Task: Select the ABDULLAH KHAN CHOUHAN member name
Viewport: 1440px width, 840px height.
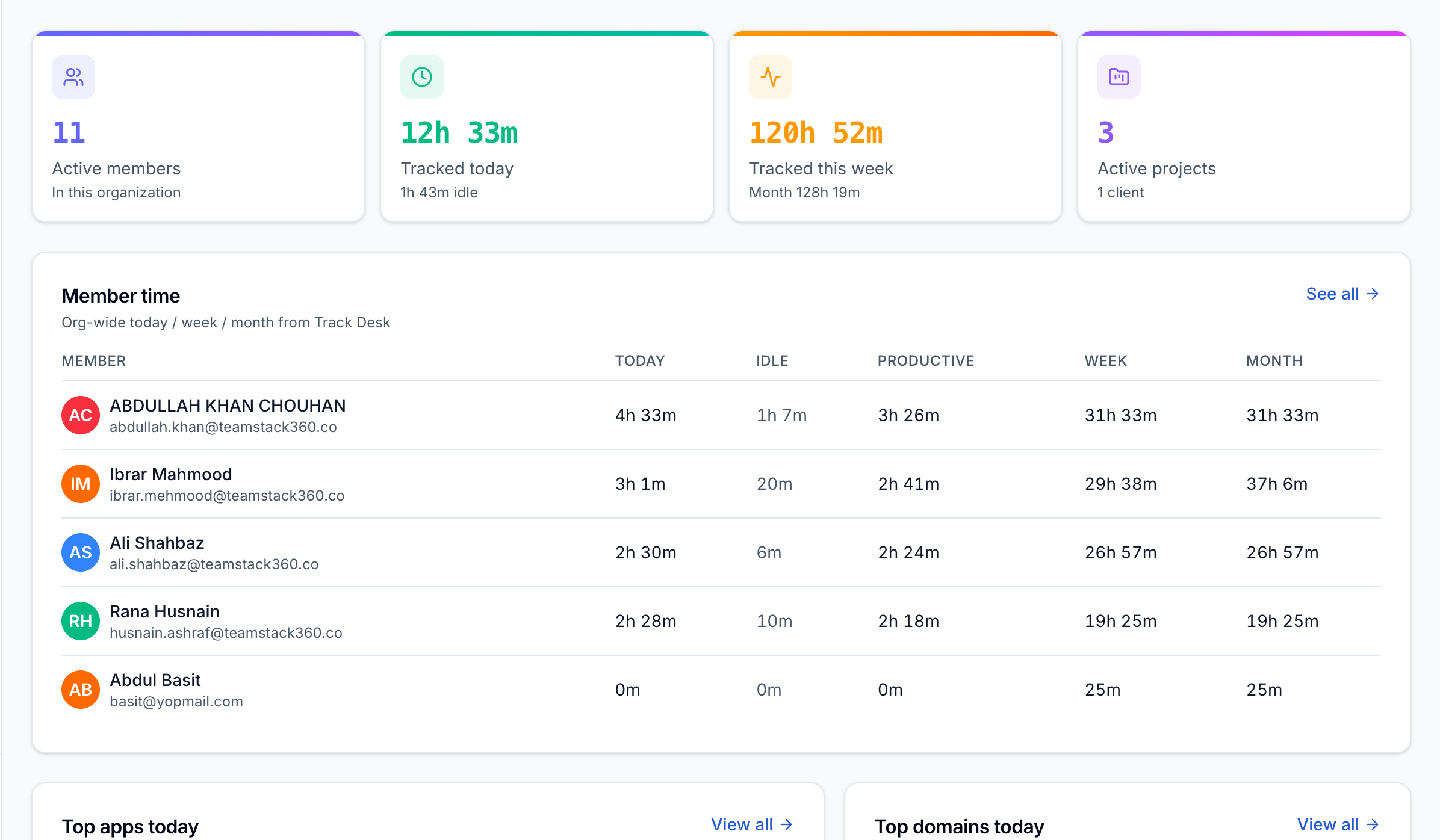Action: pos(228,406)
